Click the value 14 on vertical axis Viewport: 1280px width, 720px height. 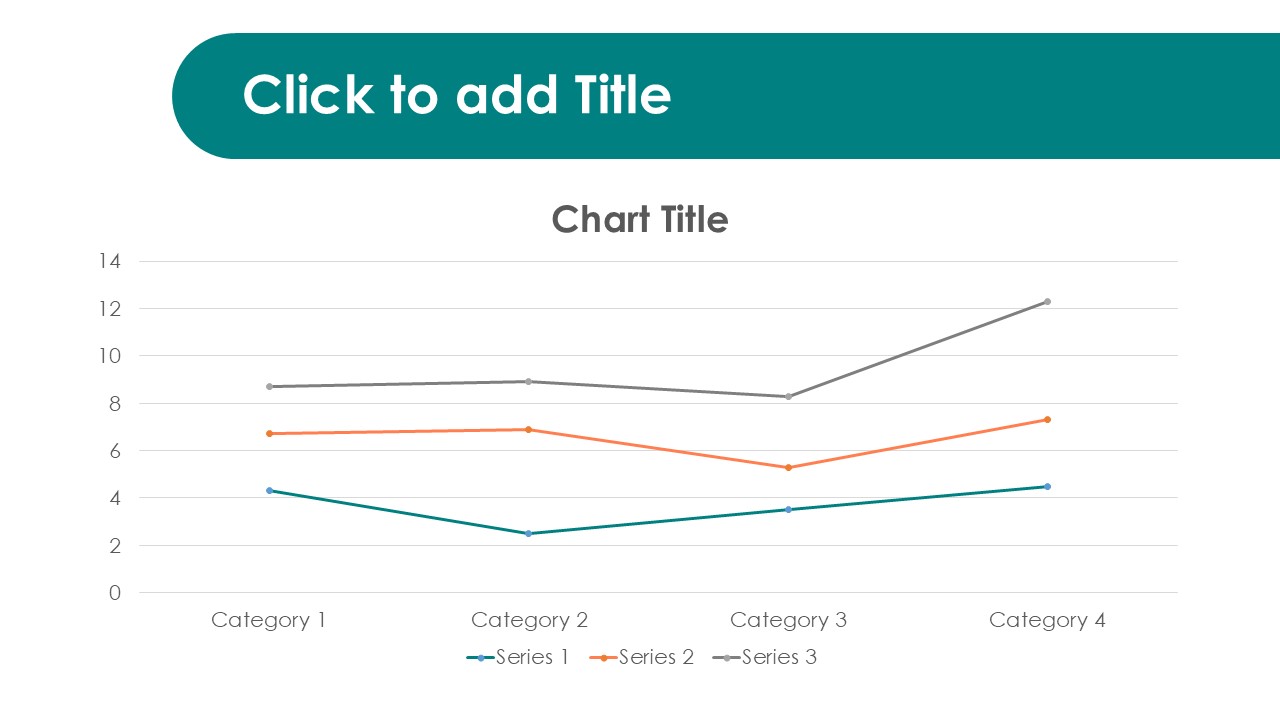coord(109,261)
